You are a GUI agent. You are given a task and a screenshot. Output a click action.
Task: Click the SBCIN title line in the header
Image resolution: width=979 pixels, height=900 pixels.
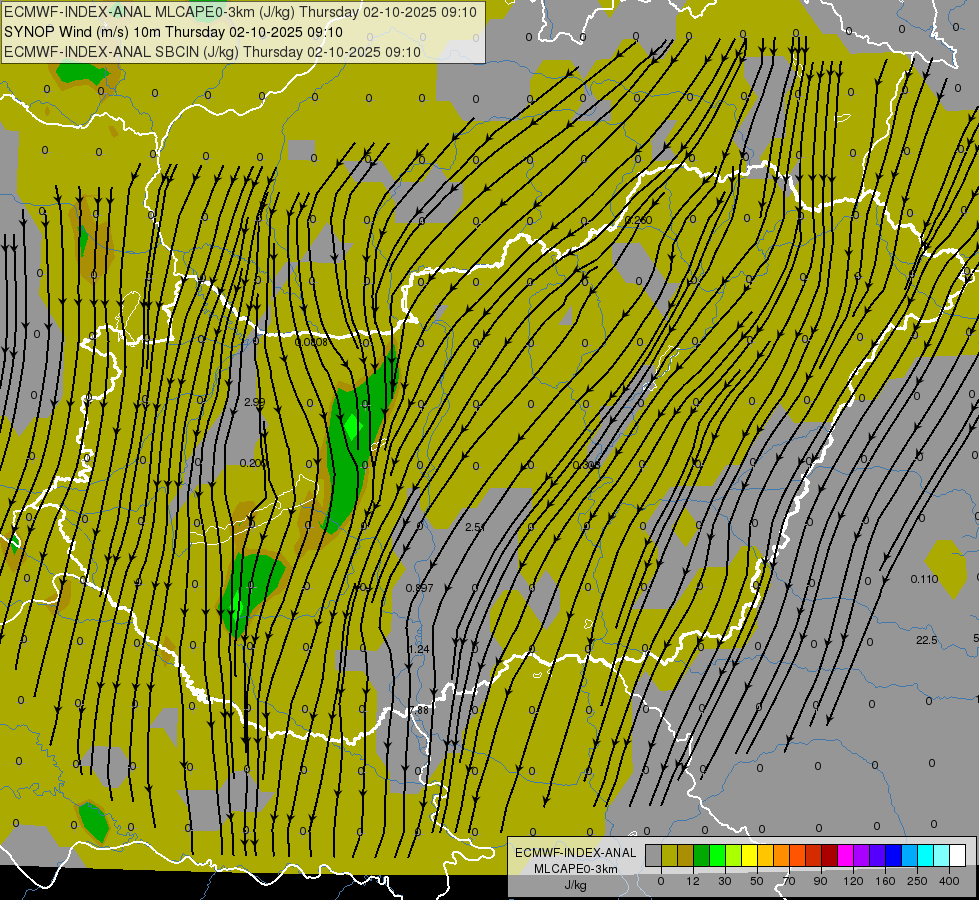(x=212, y=52)
